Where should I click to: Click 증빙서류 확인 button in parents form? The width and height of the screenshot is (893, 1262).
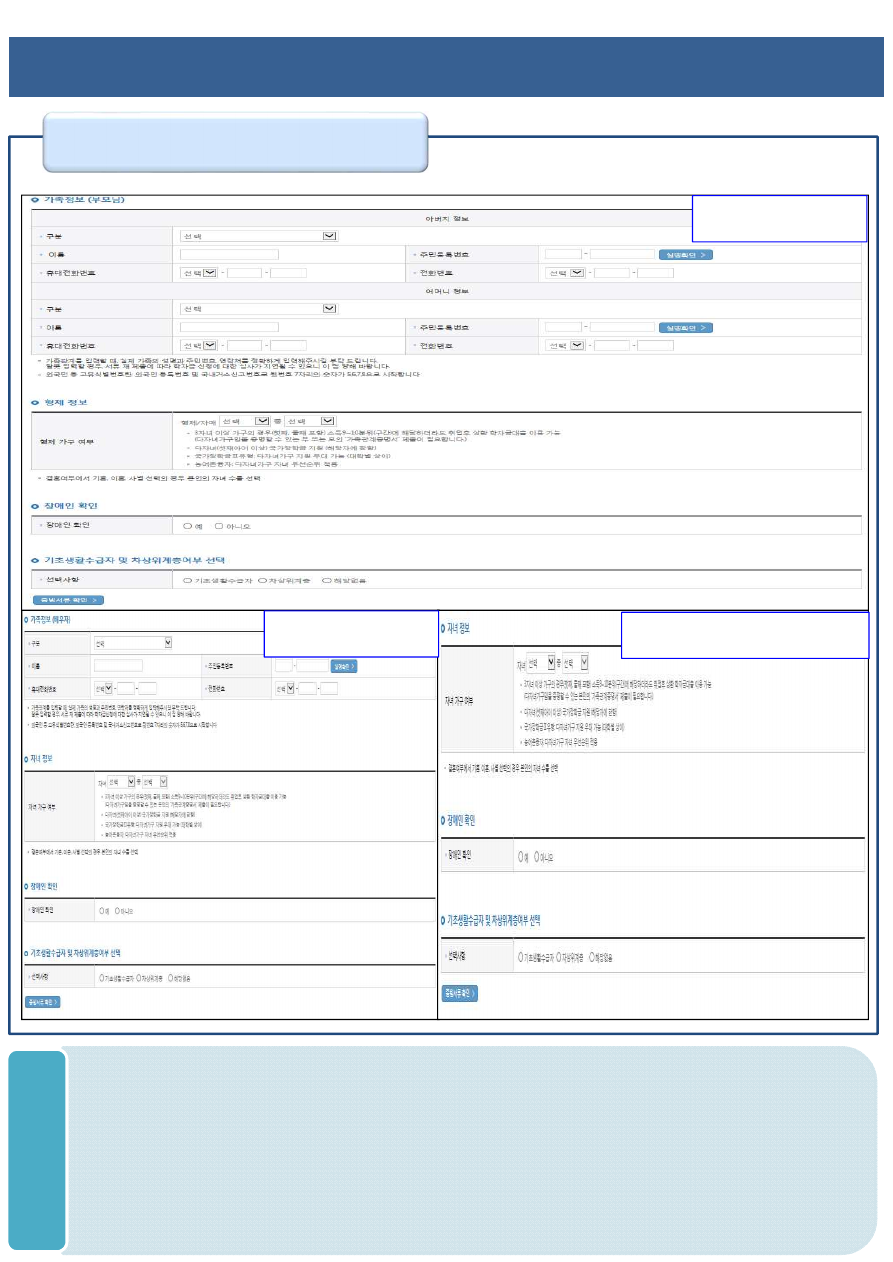point(68,600)
